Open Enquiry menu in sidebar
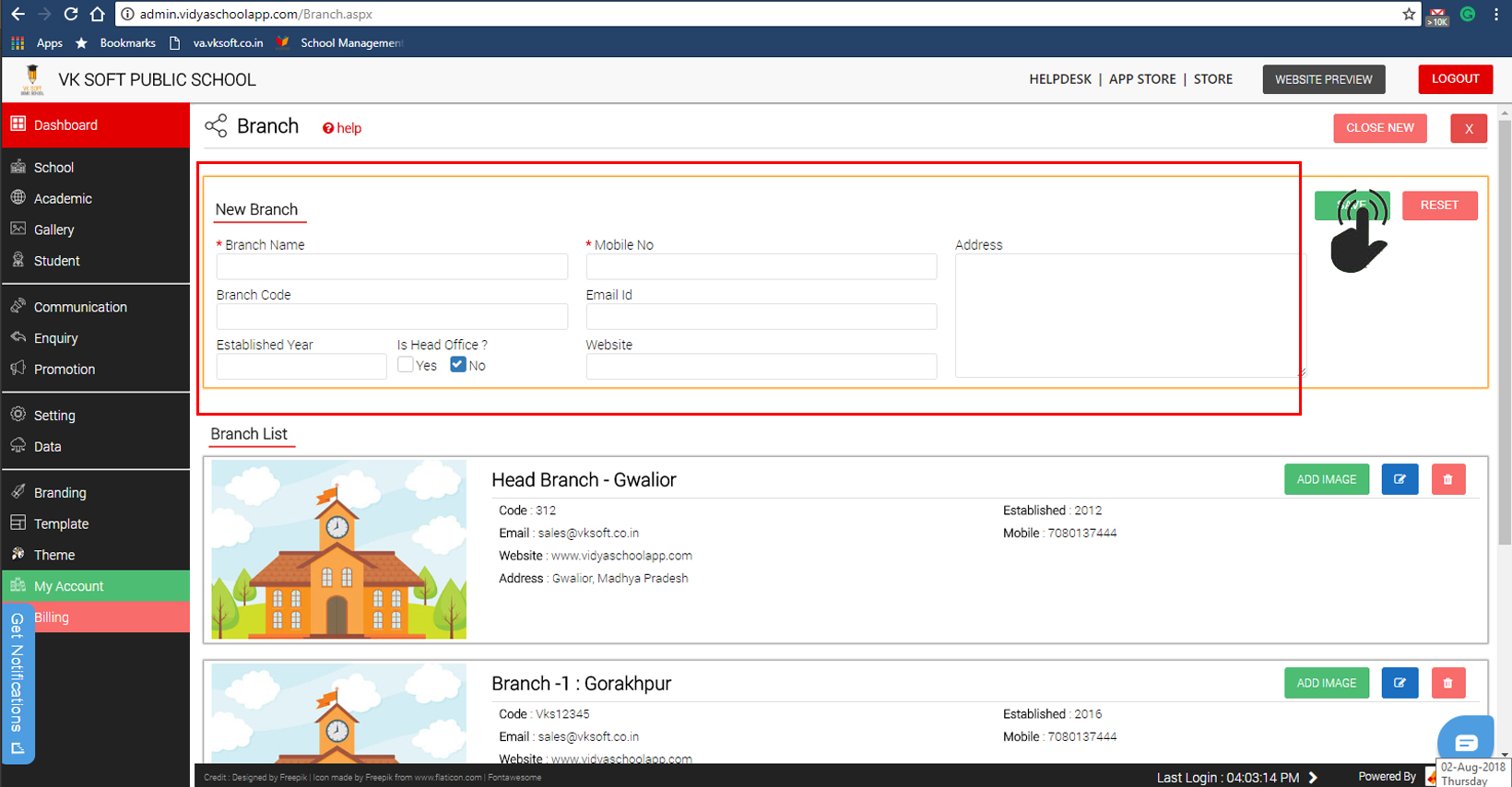 (x=96, y=338)
